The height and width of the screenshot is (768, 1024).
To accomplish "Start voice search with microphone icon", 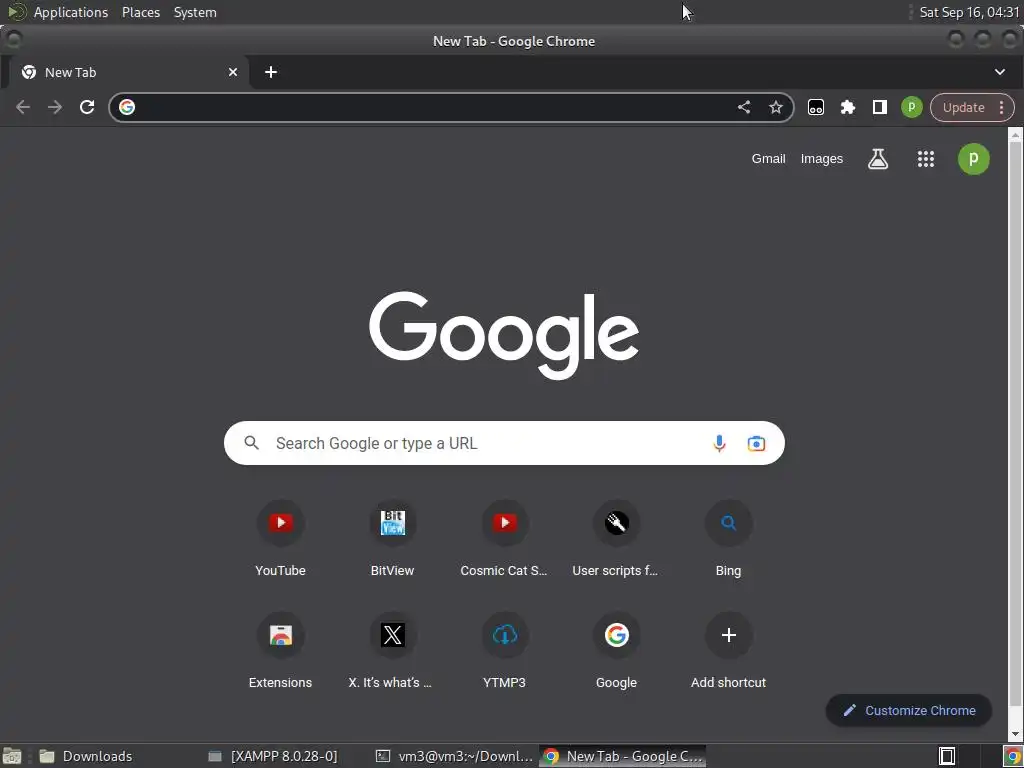I will [719, 443].
